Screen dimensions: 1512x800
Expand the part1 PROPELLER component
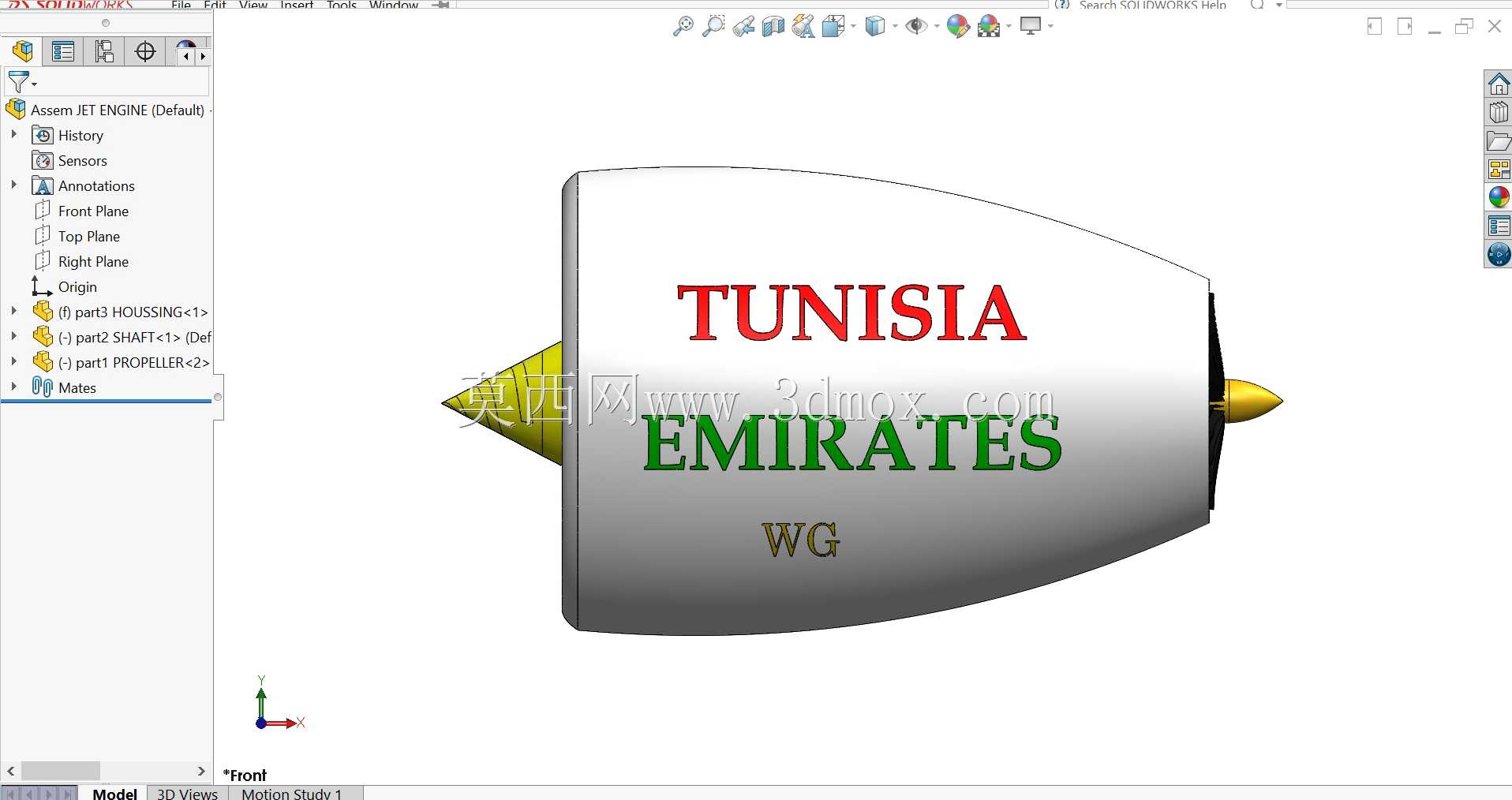click(13, 361)
